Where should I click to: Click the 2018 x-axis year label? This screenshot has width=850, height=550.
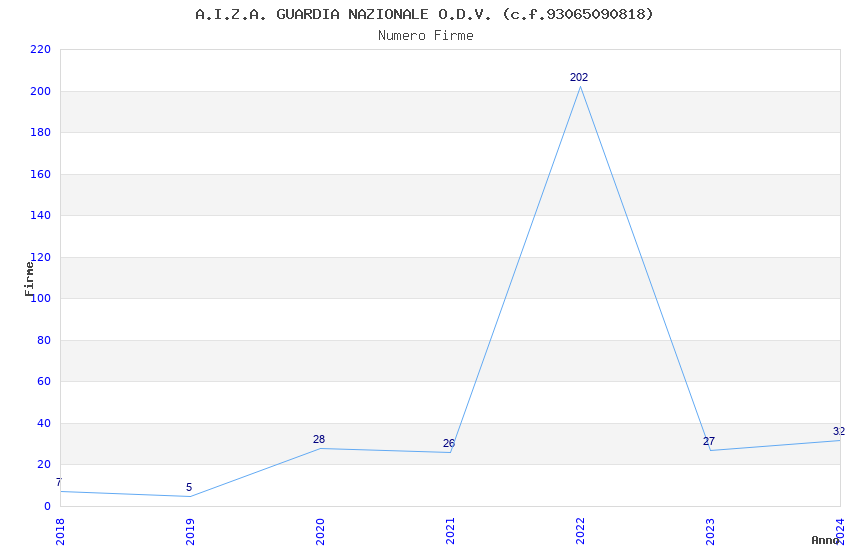point(60,532)
